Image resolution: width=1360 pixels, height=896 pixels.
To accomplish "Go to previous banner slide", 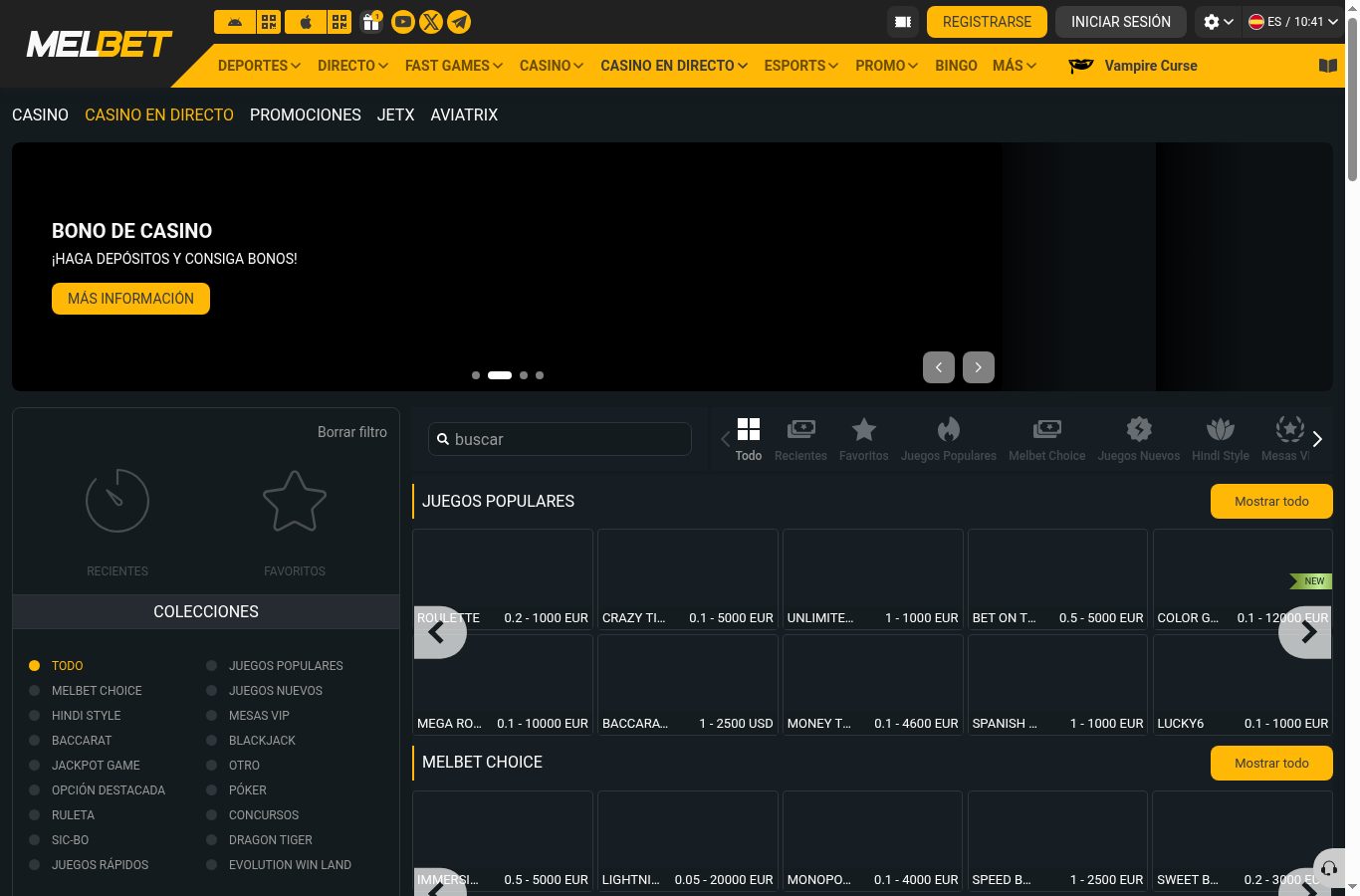I will (939, 367).
